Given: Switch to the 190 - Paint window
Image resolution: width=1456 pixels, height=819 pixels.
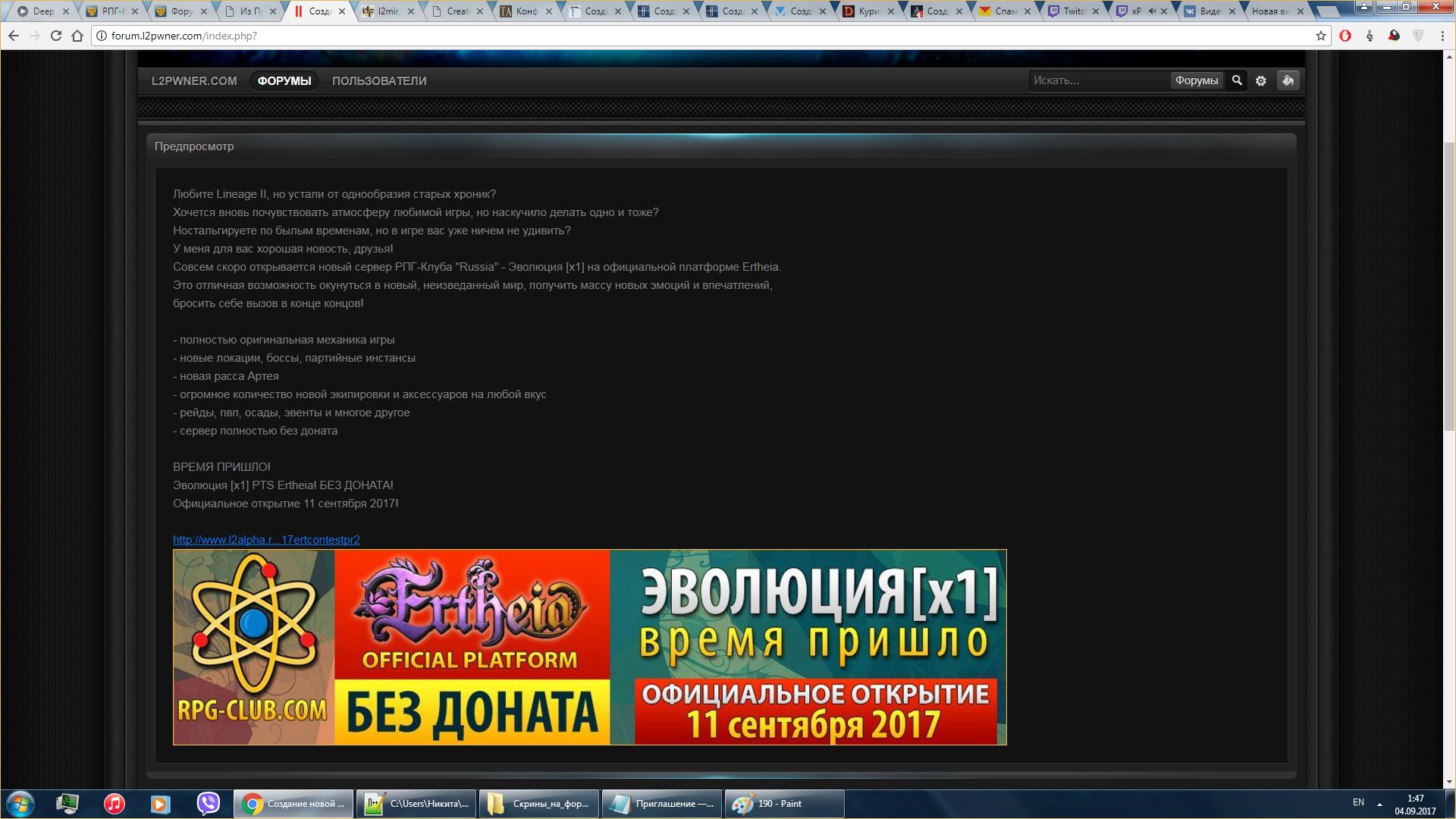Looking at the screenshot, I should [784, 804].
